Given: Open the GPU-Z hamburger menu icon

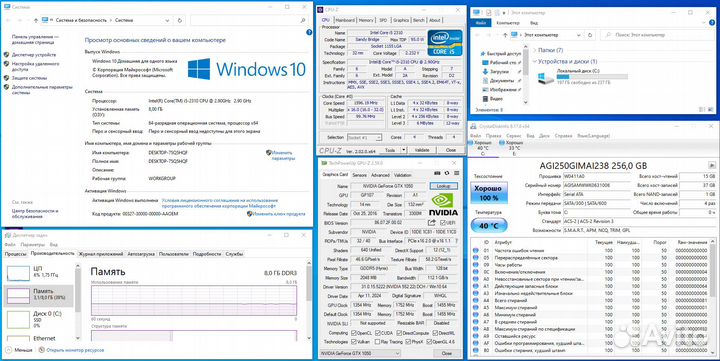Looking at the screenshot, I should (x=456, y=173).
